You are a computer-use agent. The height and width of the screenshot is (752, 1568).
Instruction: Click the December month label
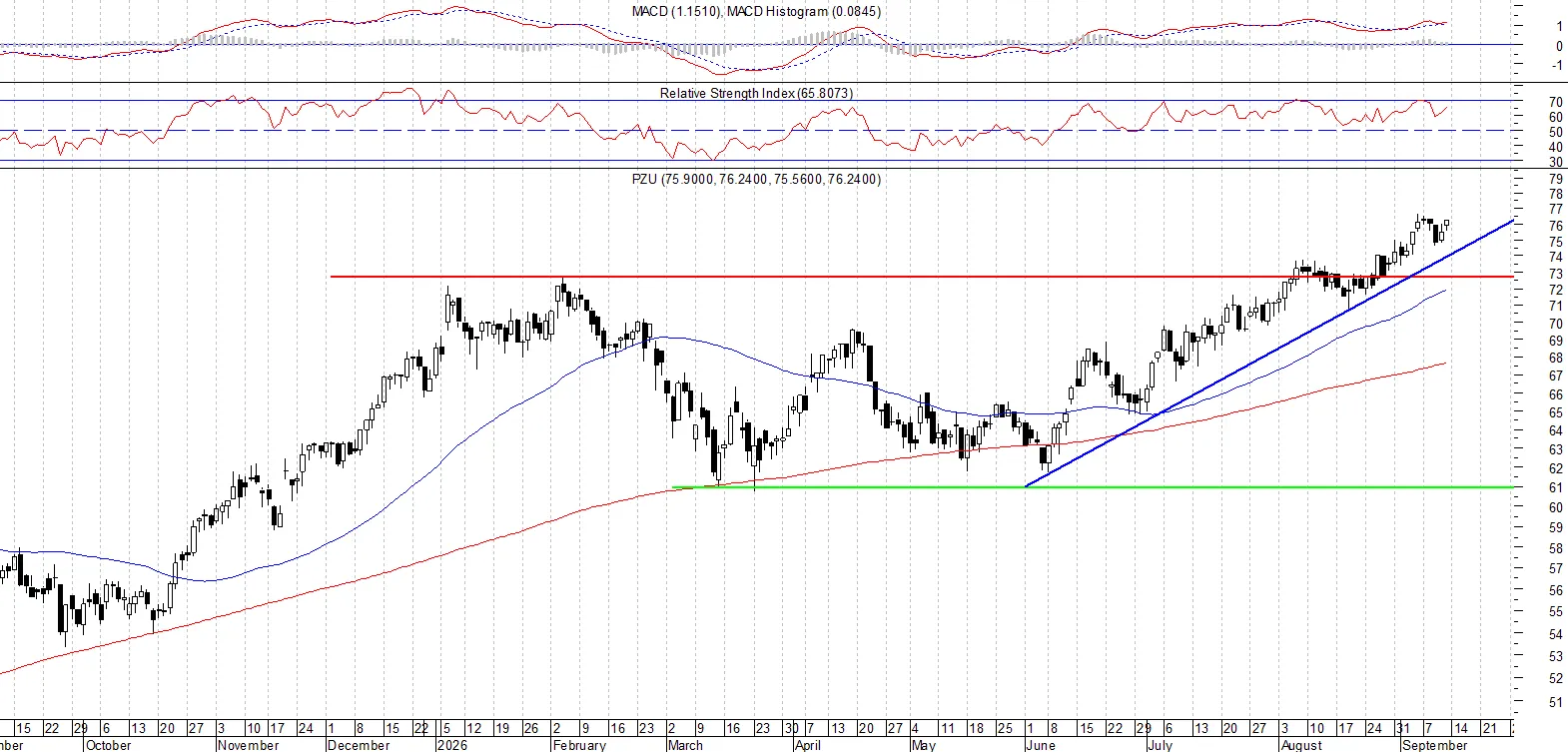[359, 745]
